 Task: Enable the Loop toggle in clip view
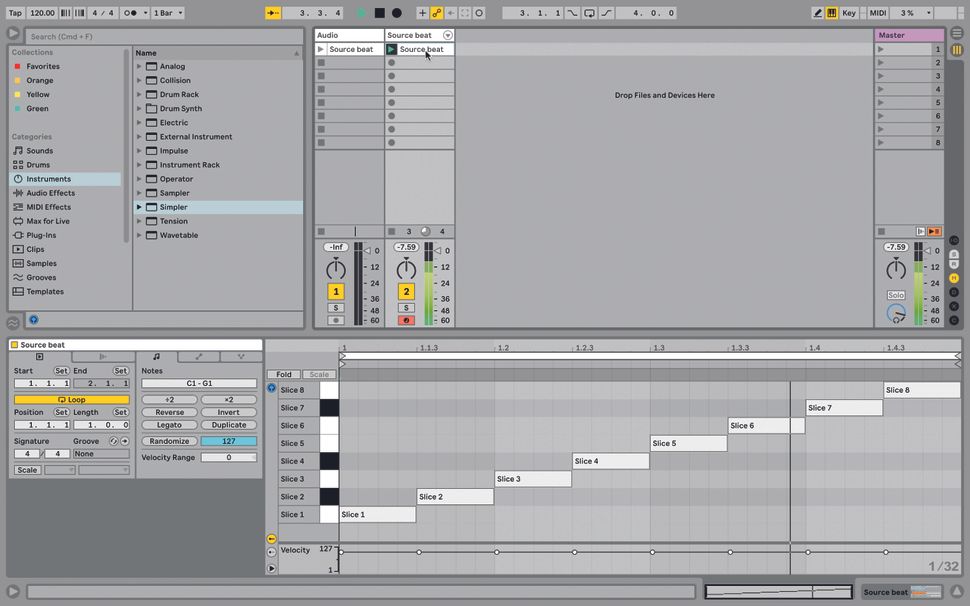70,399
